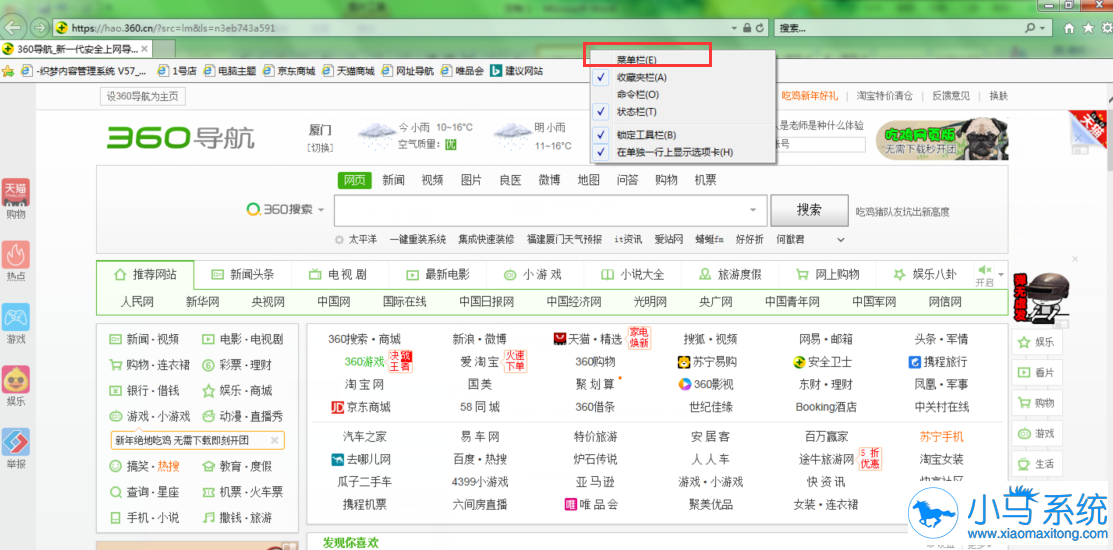The height and width of the screenshot is (550, 1113).
Task: Close the 360导航 browser tab
Action: pos(144,49)
